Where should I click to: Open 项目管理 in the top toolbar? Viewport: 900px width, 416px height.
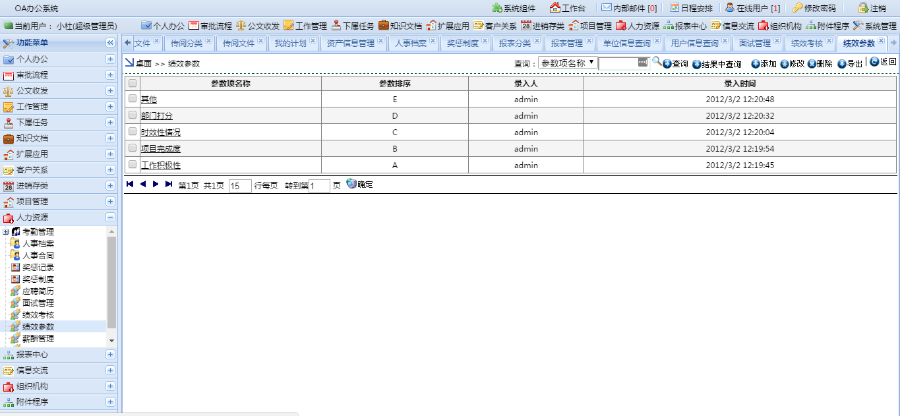pos(590,26)
